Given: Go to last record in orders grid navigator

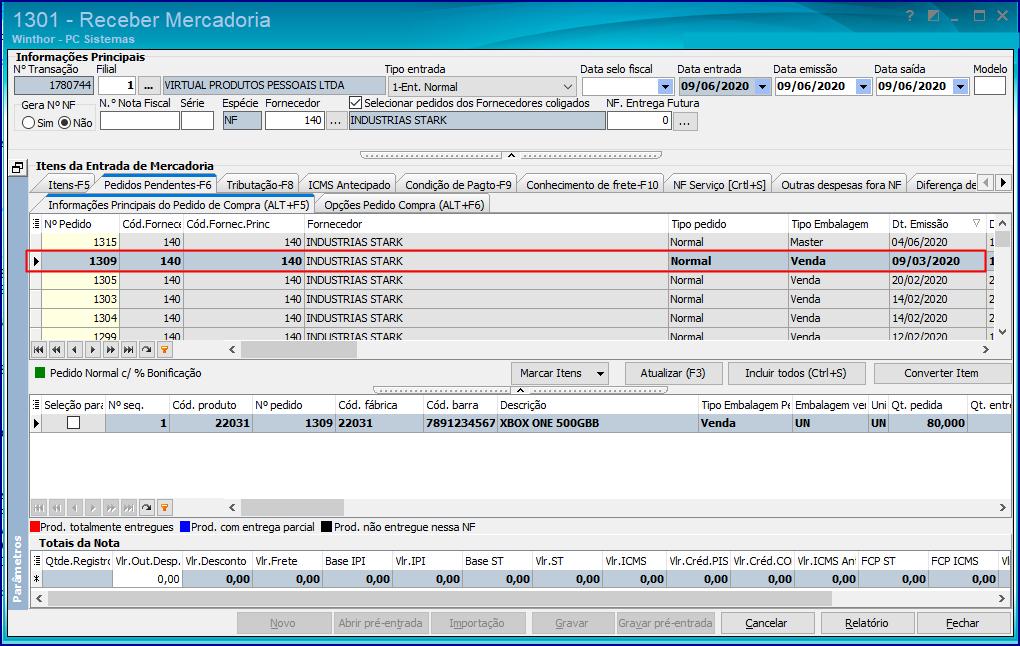Looking at the screenshot, I should pyautogui.click(x=129, y=350).
